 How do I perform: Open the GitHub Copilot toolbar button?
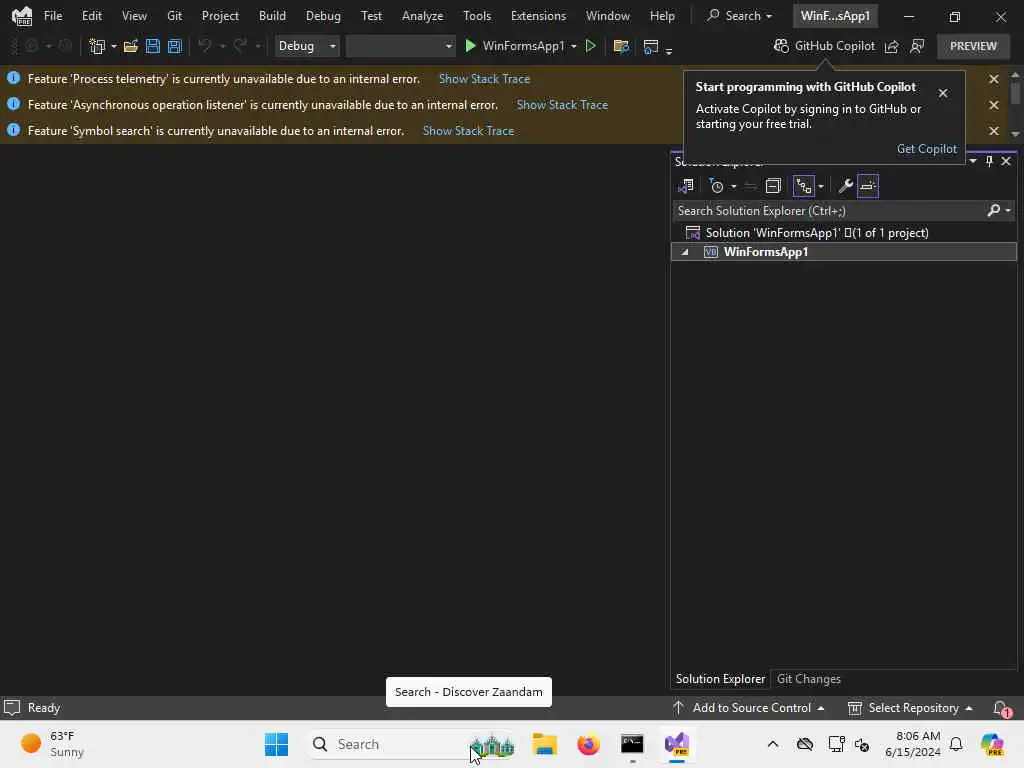pos(824,46)
